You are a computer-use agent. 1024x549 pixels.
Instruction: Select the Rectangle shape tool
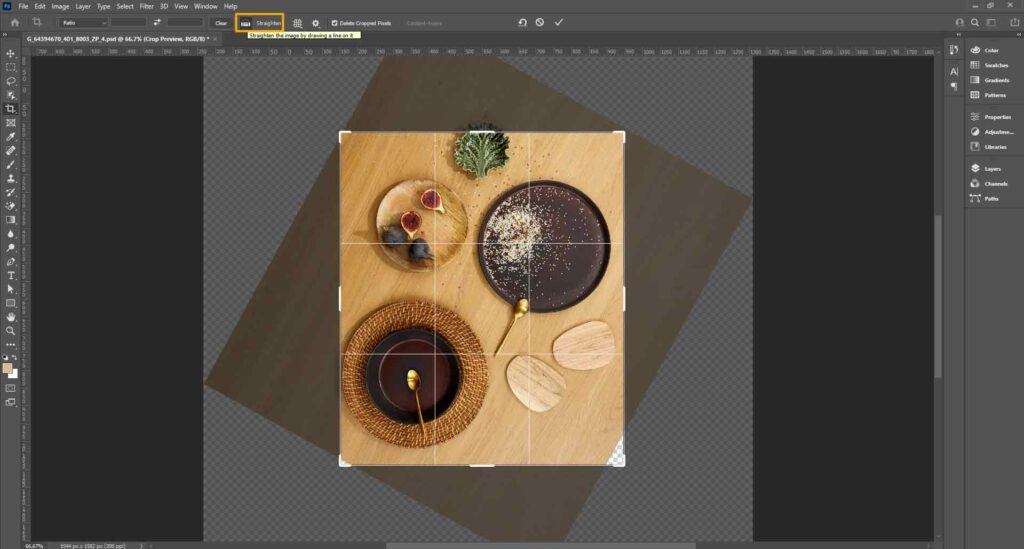tap(10, 303)
